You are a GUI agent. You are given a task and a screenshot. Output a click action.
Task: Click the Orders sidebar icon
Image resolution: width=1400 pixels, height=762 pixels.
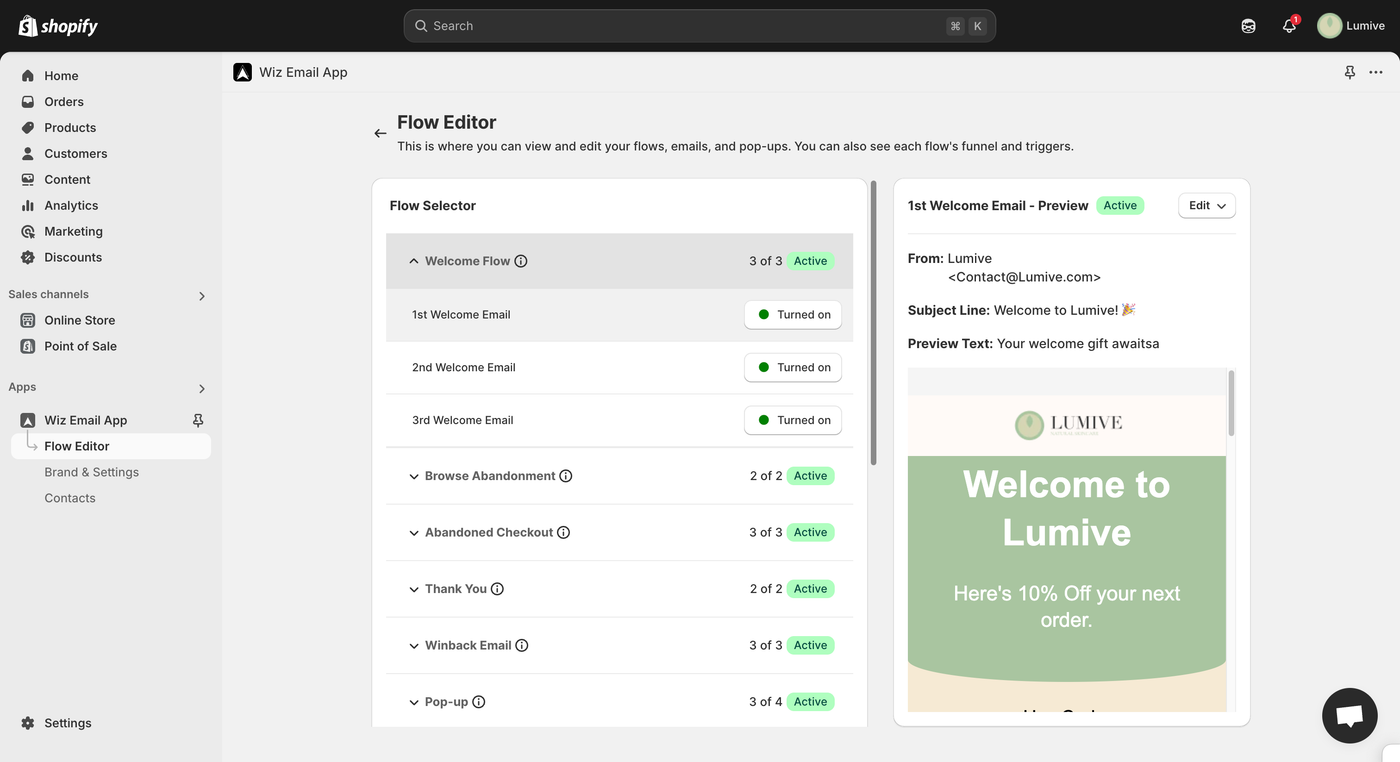point(27,102)
